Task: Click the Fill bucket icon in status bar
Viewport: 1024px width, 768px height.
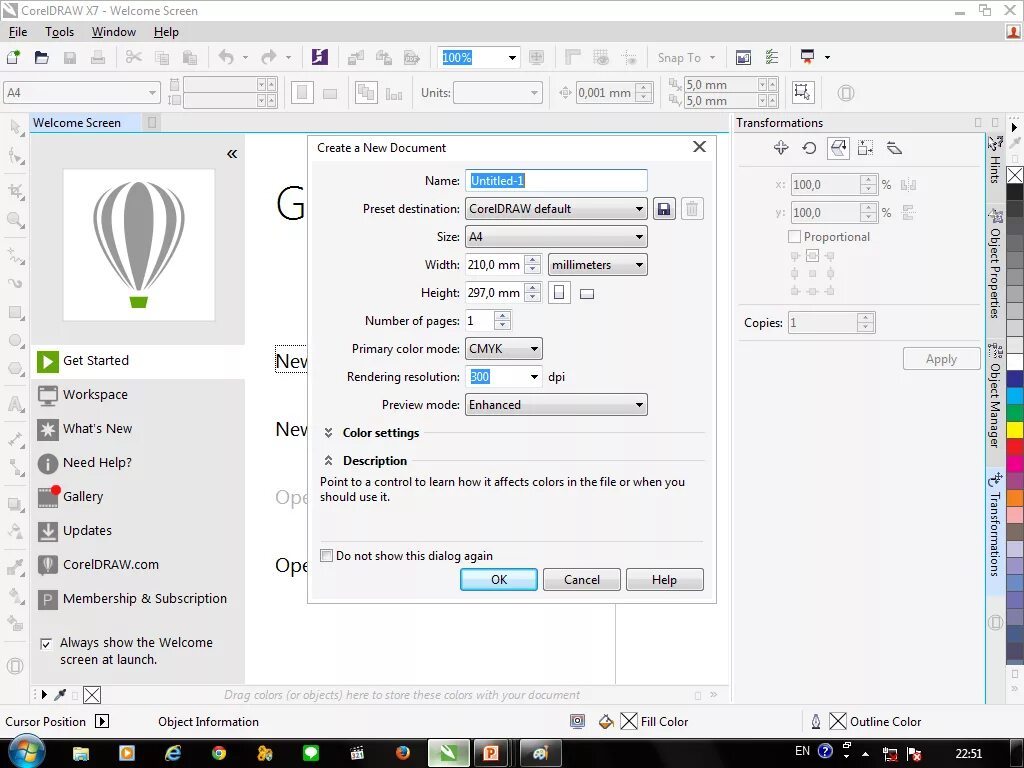Action: [606, 722]
